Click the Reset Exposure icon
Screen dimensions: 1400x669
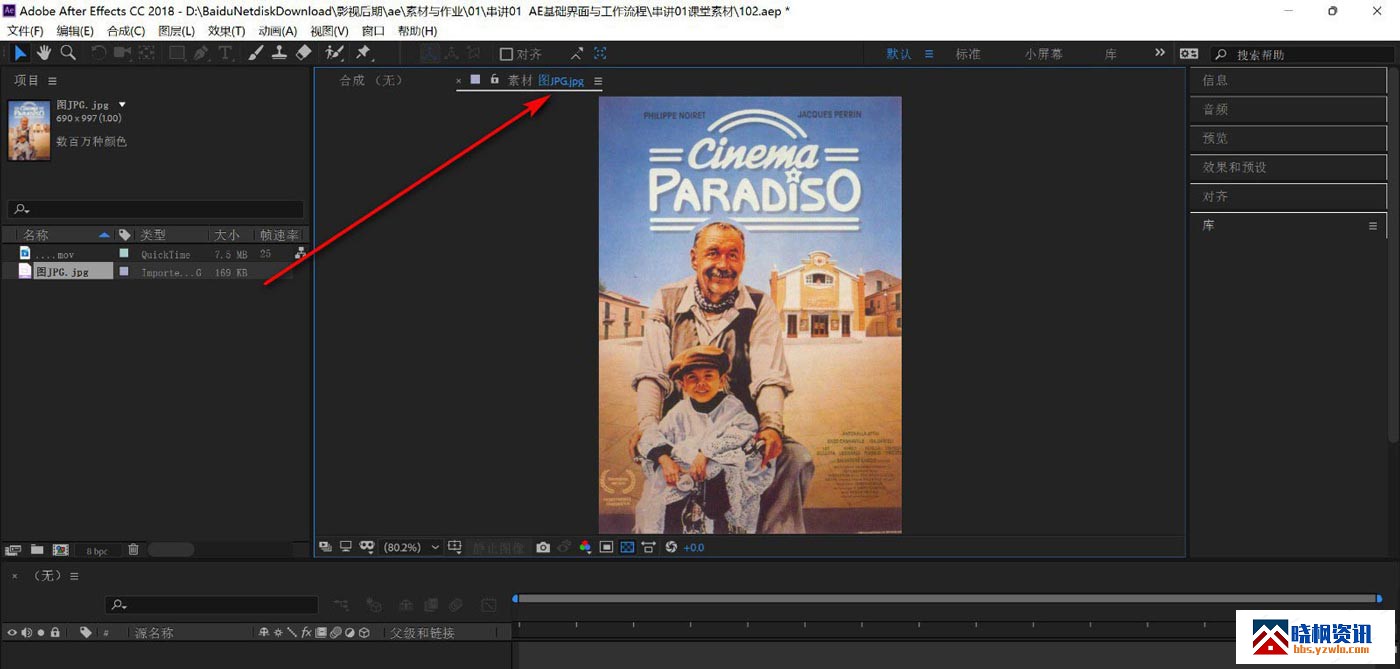[x=671, y=547]
